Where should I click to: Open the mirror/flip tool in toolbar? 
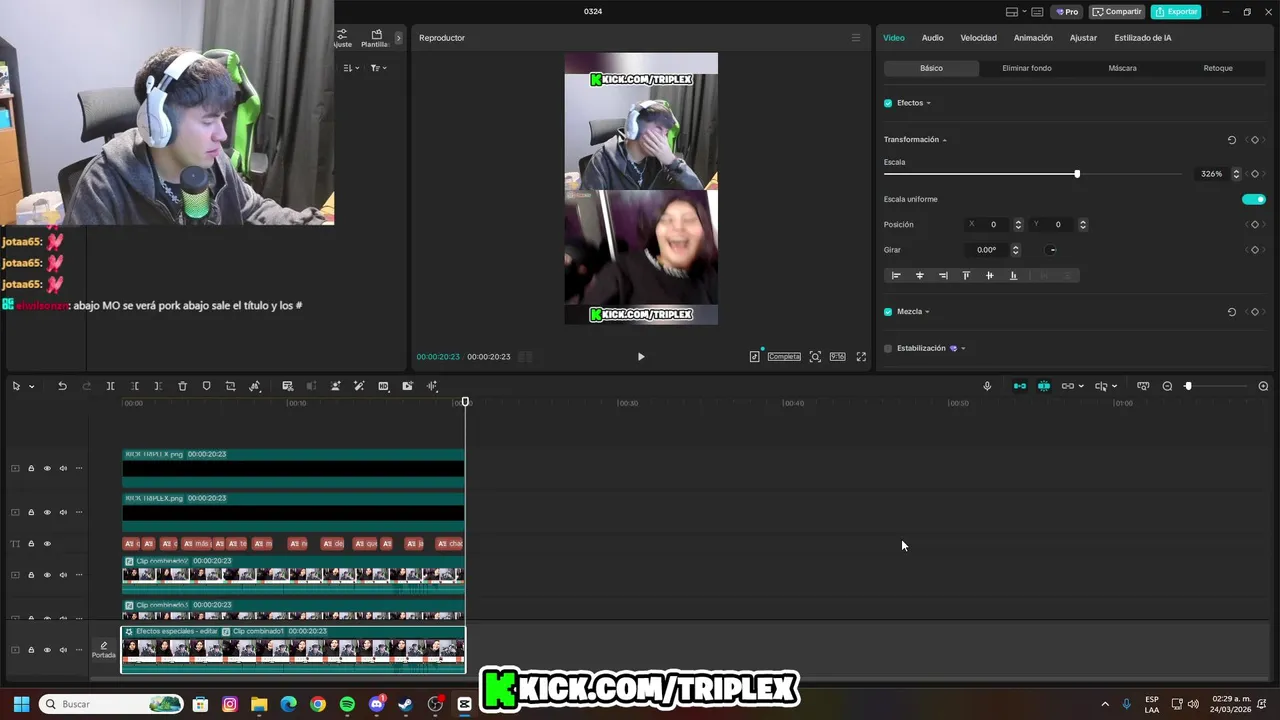coord(255,386)
